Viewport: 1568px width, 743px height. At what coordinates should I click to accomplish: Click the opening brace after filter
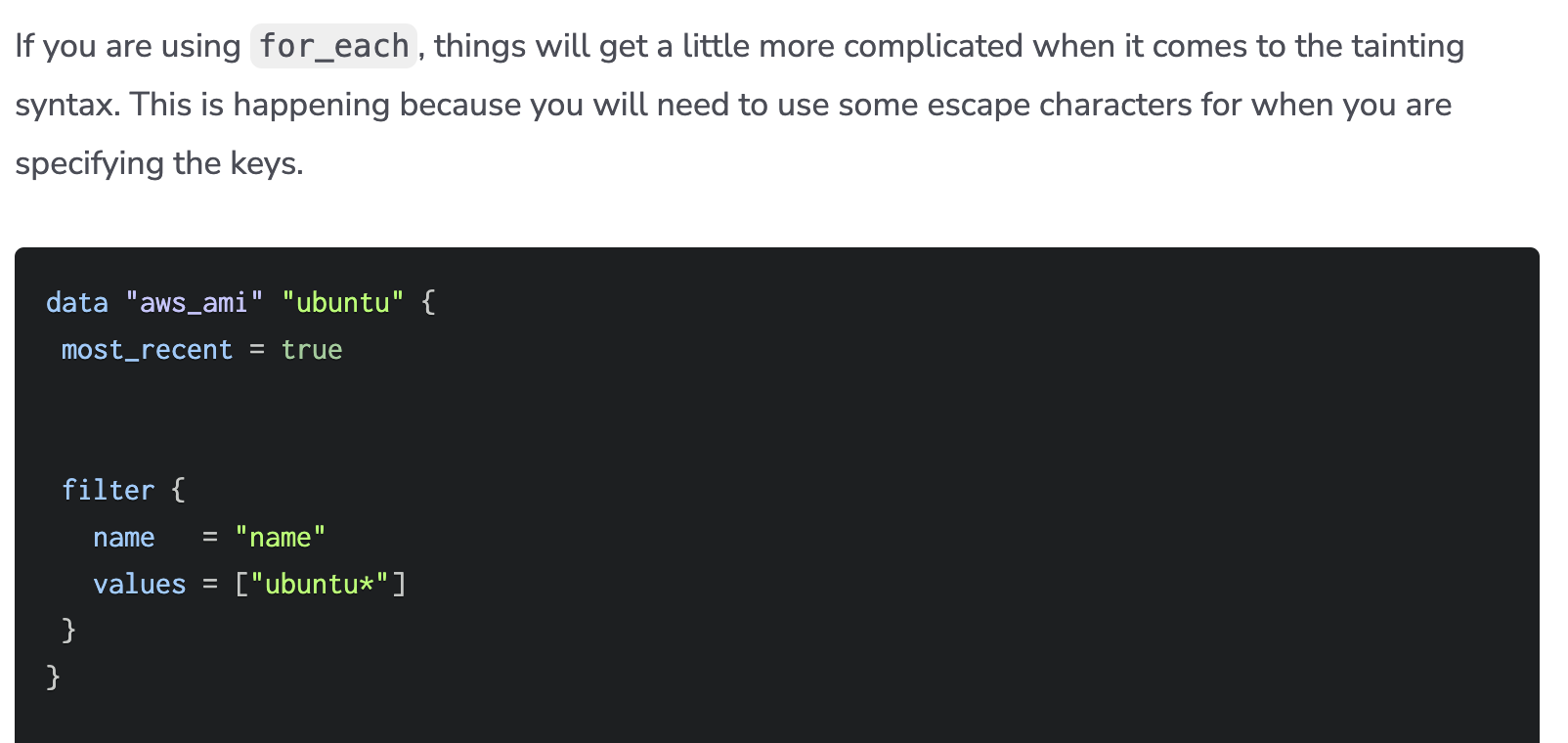click(178, 491)
